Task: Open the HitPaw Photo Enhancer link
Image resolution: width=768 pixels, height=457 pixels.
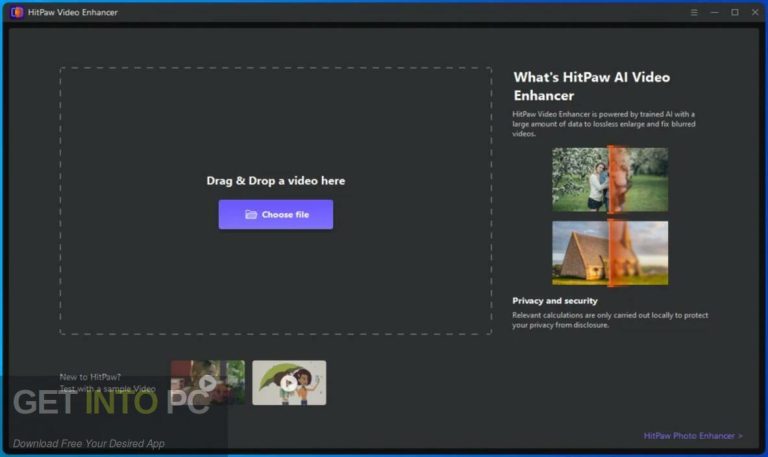Action: click(693, 436)
